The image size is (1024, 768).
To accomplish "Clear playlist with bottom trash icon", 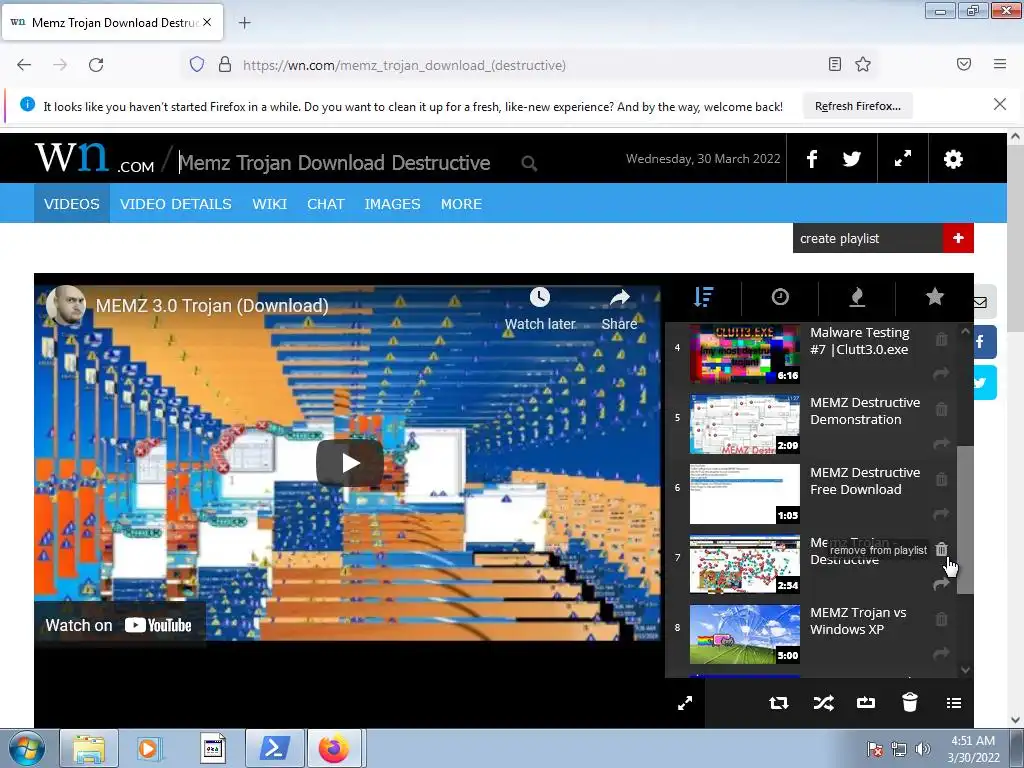I will [910, 702].
